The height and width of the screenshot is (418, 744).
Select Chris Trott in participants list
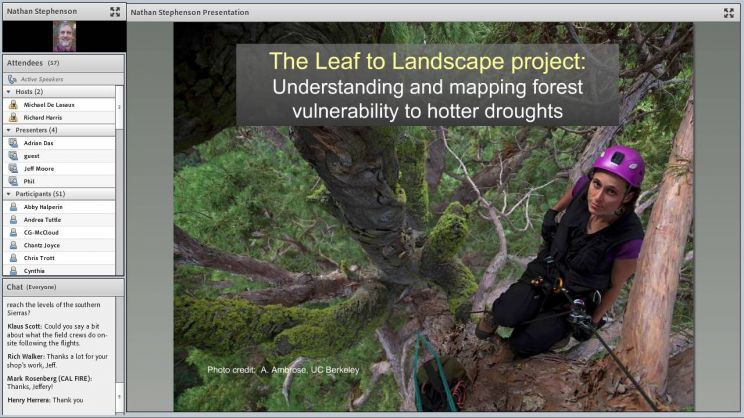click(x=59, y=258)
